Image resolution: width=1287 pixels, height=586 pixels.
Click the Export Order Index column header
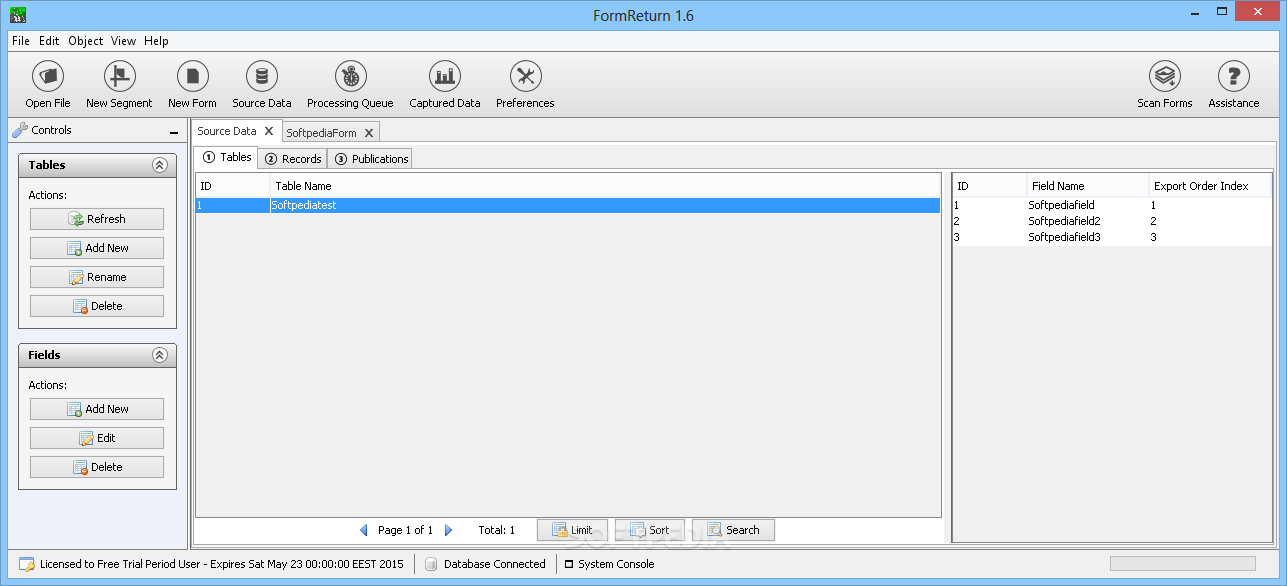[1210, 186]
